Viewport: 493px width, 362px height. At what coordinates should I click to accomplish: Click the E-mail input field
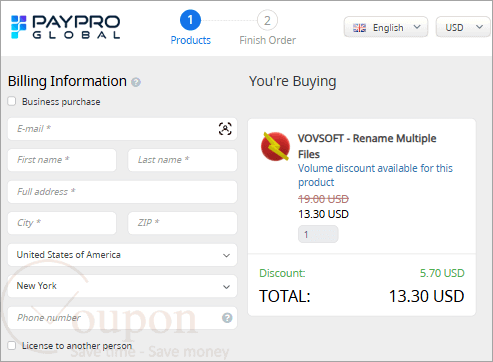pos(122,129)
